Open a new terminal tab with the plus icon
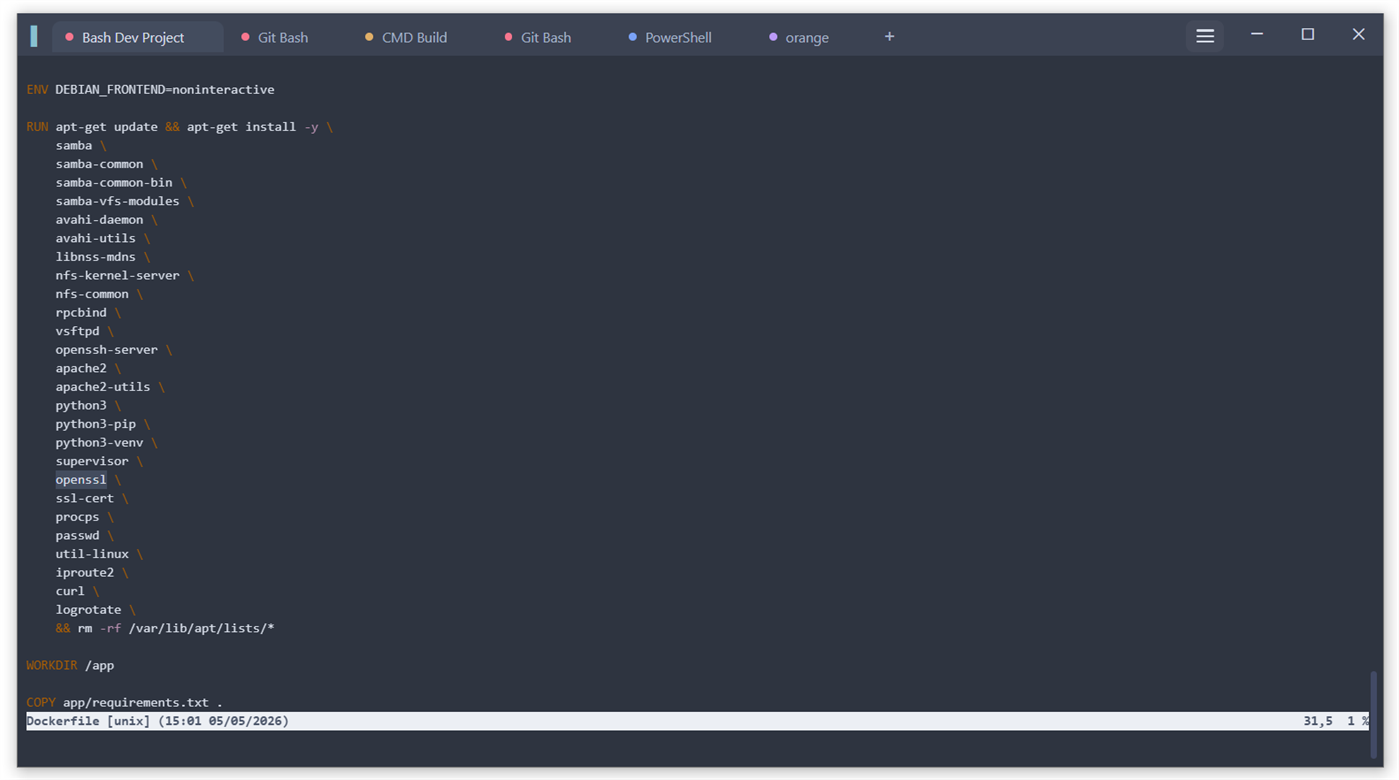Screen dimensions: 1399x780 tap(889, 37)
